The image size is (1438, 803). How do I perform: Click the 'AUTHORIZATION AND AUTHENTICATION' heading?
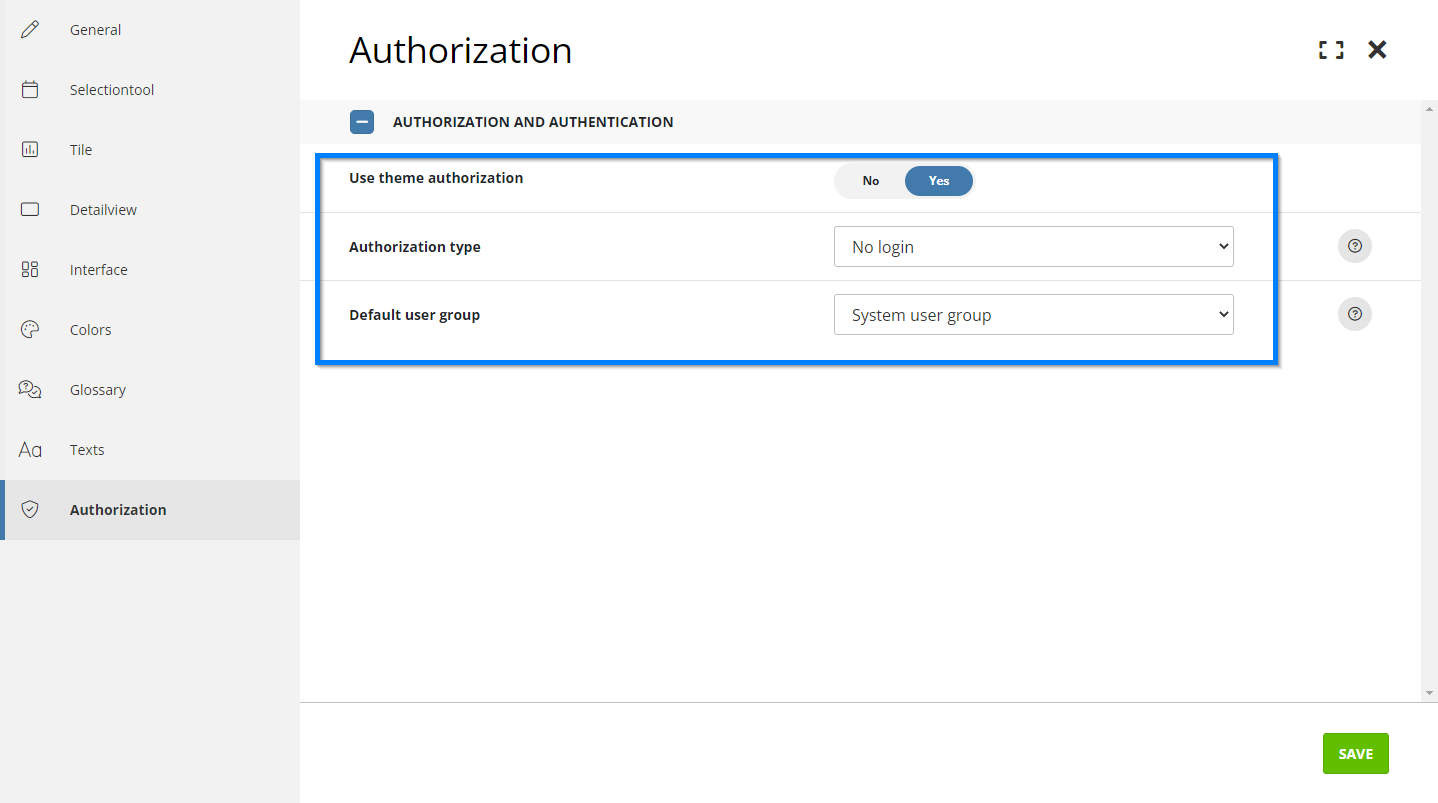pos(533,122)
